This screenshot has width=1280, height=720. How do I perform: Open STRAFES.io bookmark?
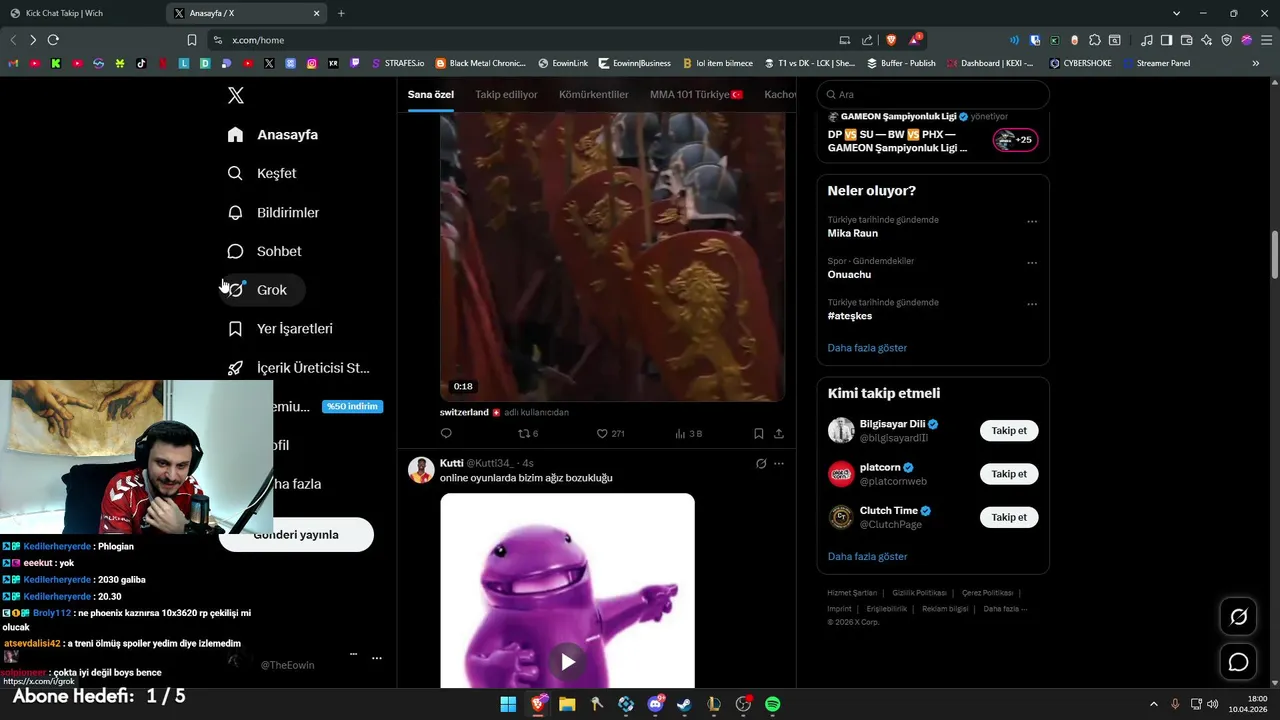click(x=397, y=63)
